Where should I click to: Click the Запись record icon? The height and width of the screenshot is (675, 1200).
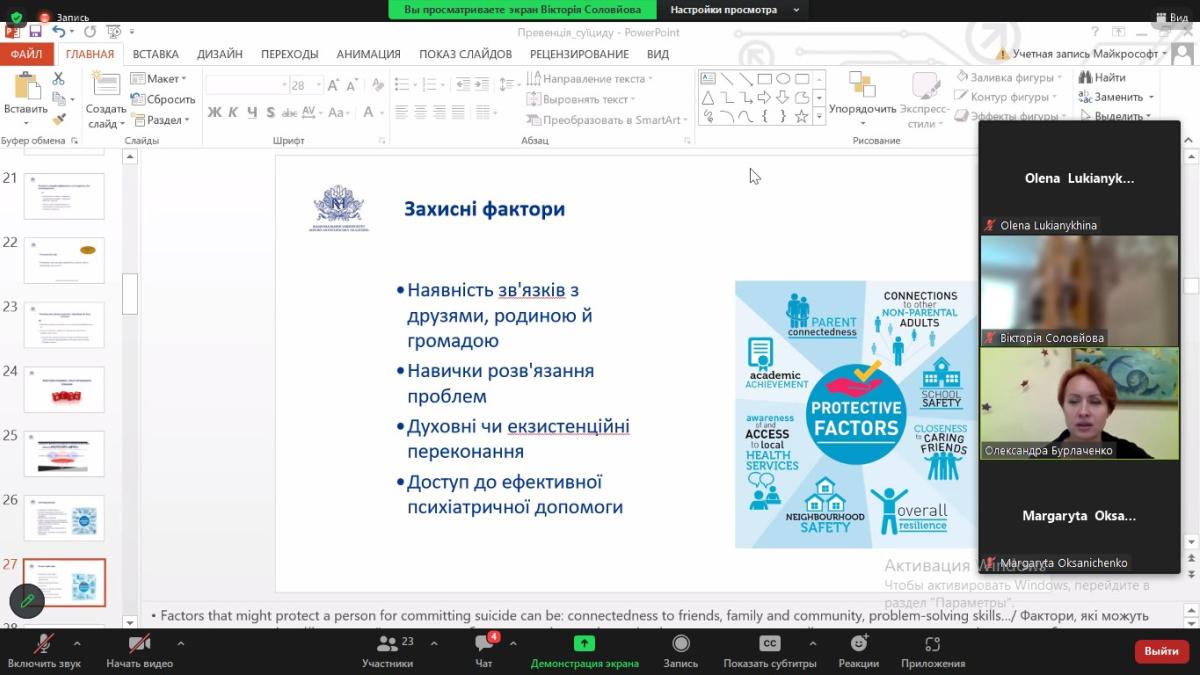pyautogui.click(x=681, y=644)
